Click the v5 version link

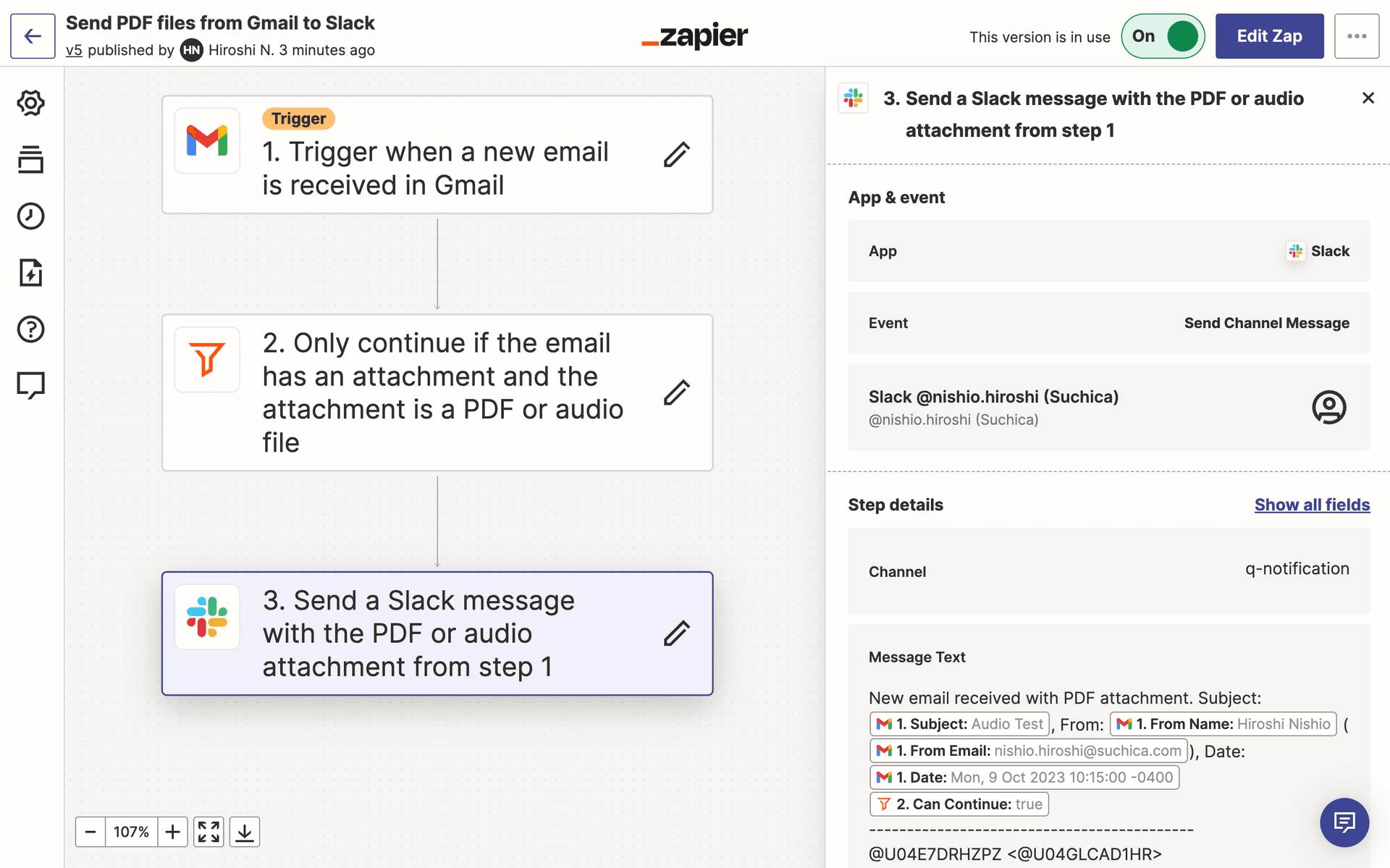(x=74, y=50)
